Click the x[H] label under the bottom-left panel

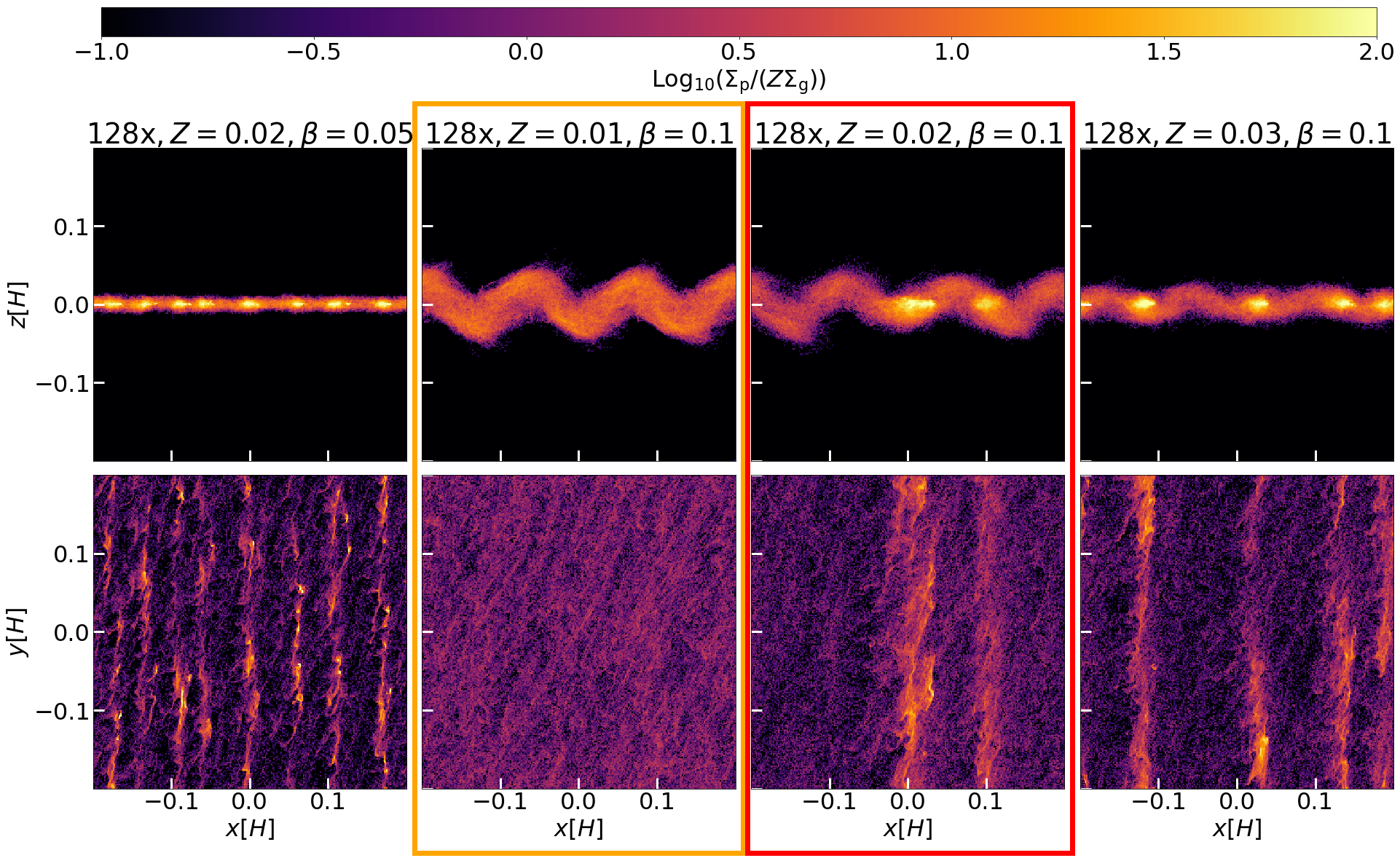click(250, 828)
